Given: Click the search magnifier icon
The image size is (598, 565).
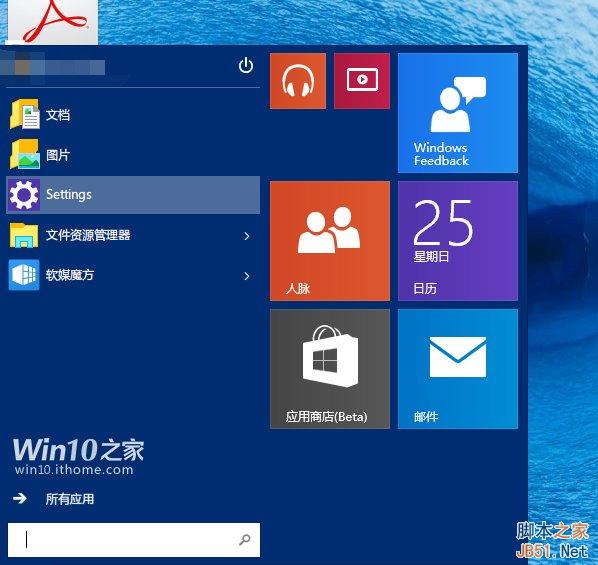Looking at the screenshot, I should 244,539.
